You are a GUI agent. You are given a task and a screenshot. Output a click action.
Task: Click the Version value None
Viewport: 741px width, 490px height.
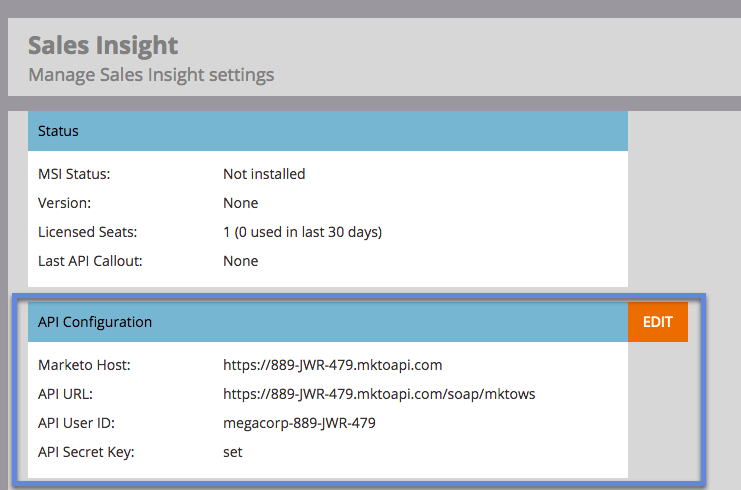pos(241,203)
